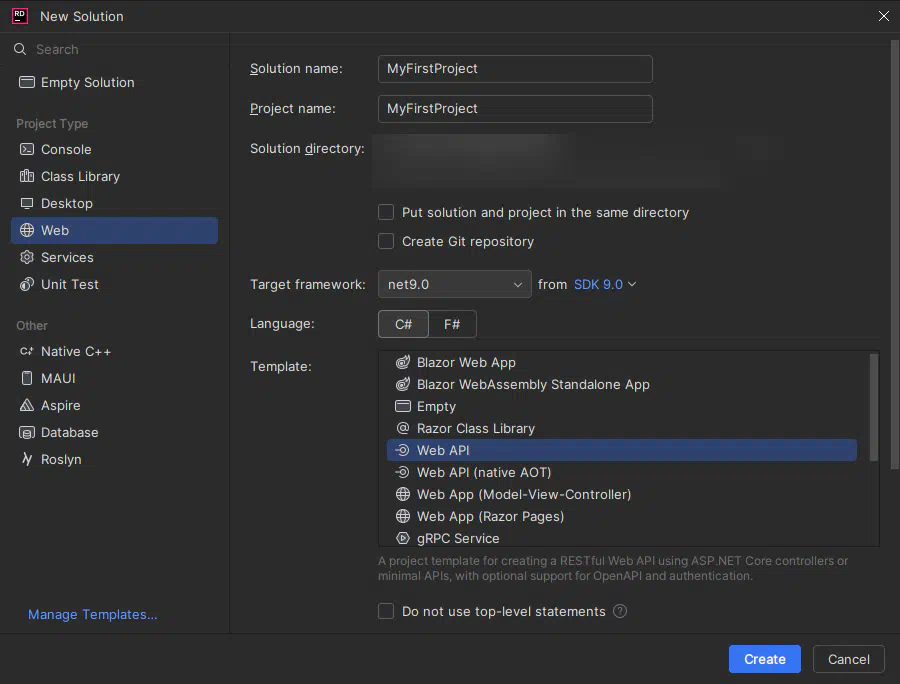
Task: Open the Manage Templates link
Action: pyautogui.click(x=92, y=614)
